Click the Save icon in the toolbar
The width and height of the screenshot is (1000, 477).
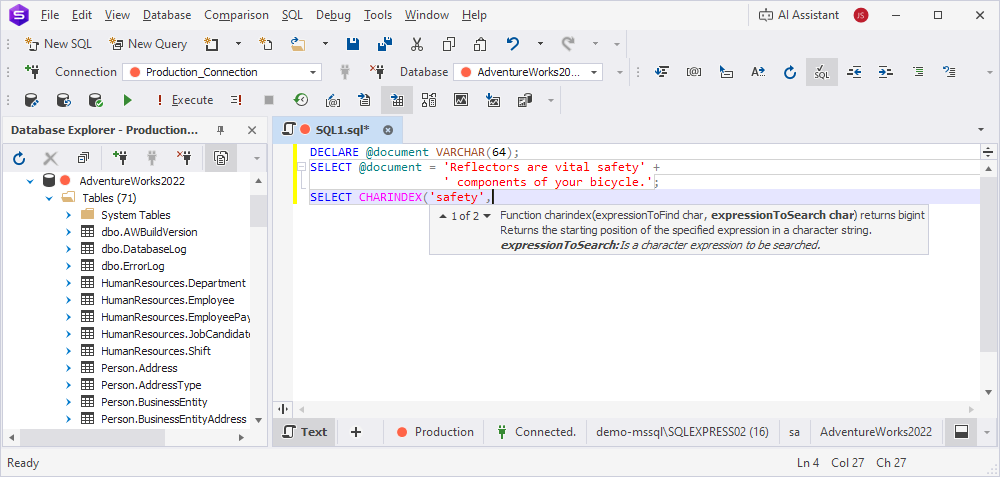click(353, 44)
